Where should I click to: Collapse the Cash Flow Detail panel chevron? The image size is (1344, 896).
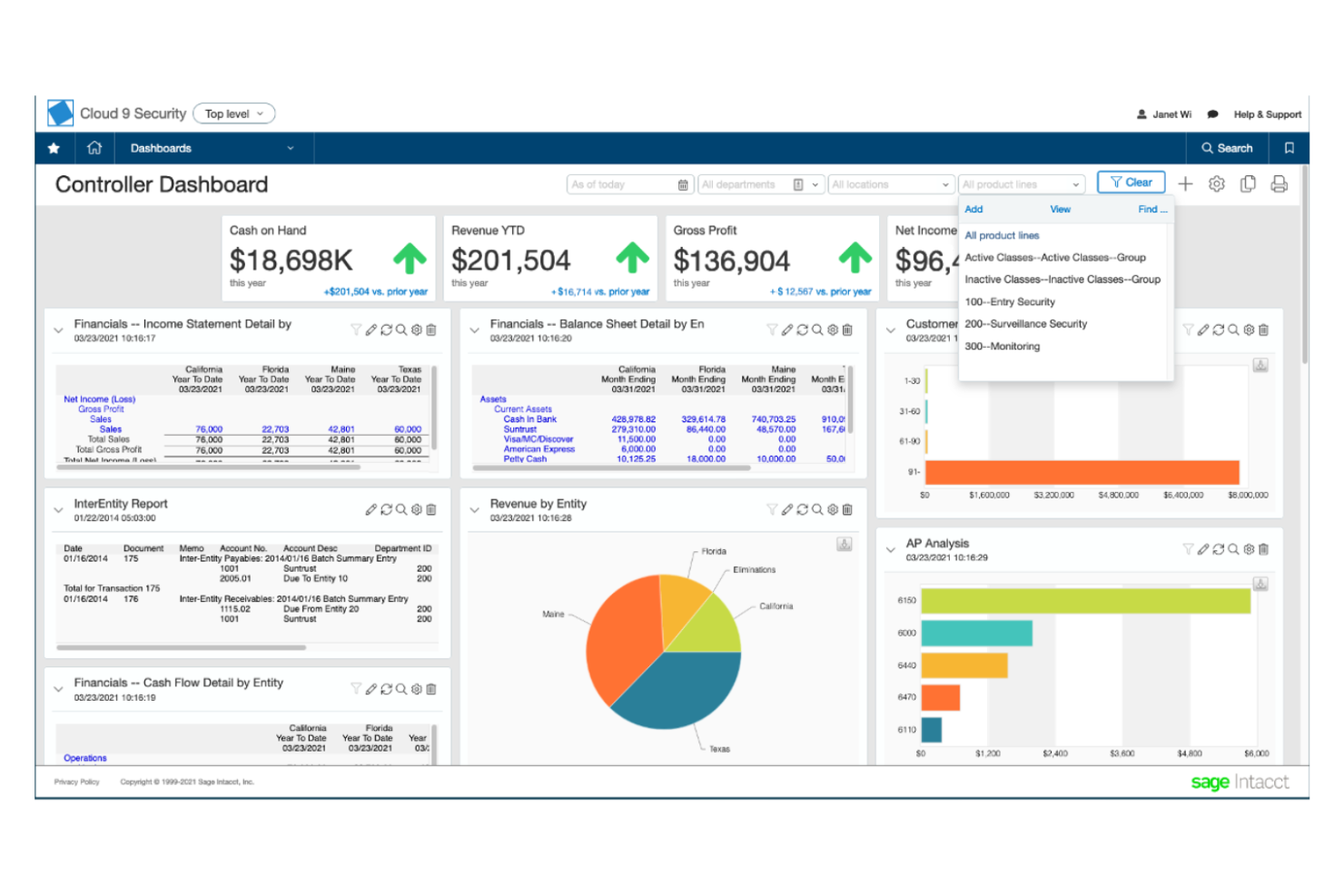(x=58, y=690)
